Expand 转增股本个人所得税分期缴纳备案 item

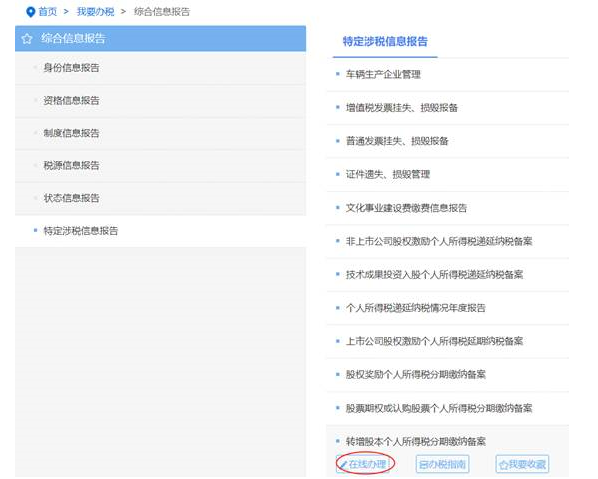(416, 442)
